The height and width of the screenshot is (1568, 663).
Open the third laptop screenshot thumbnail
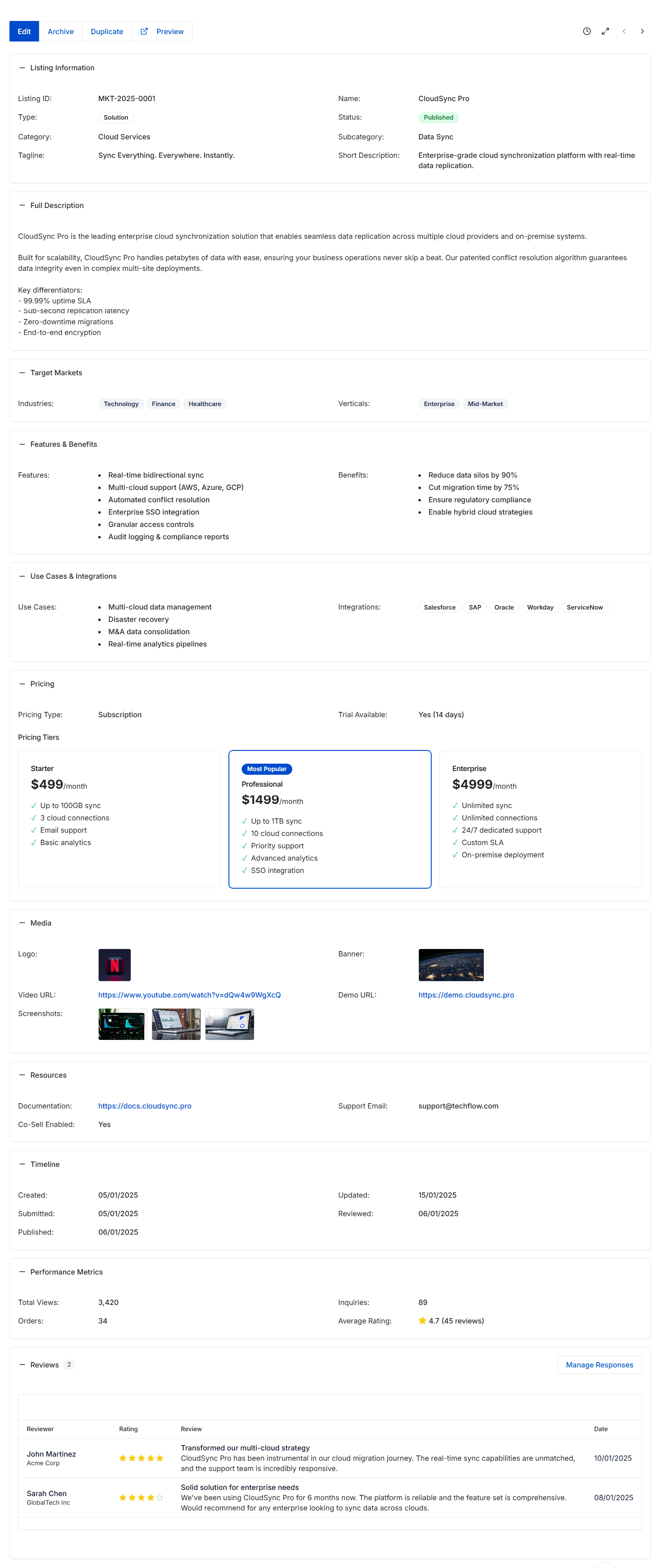click(x=229, y=1024)
